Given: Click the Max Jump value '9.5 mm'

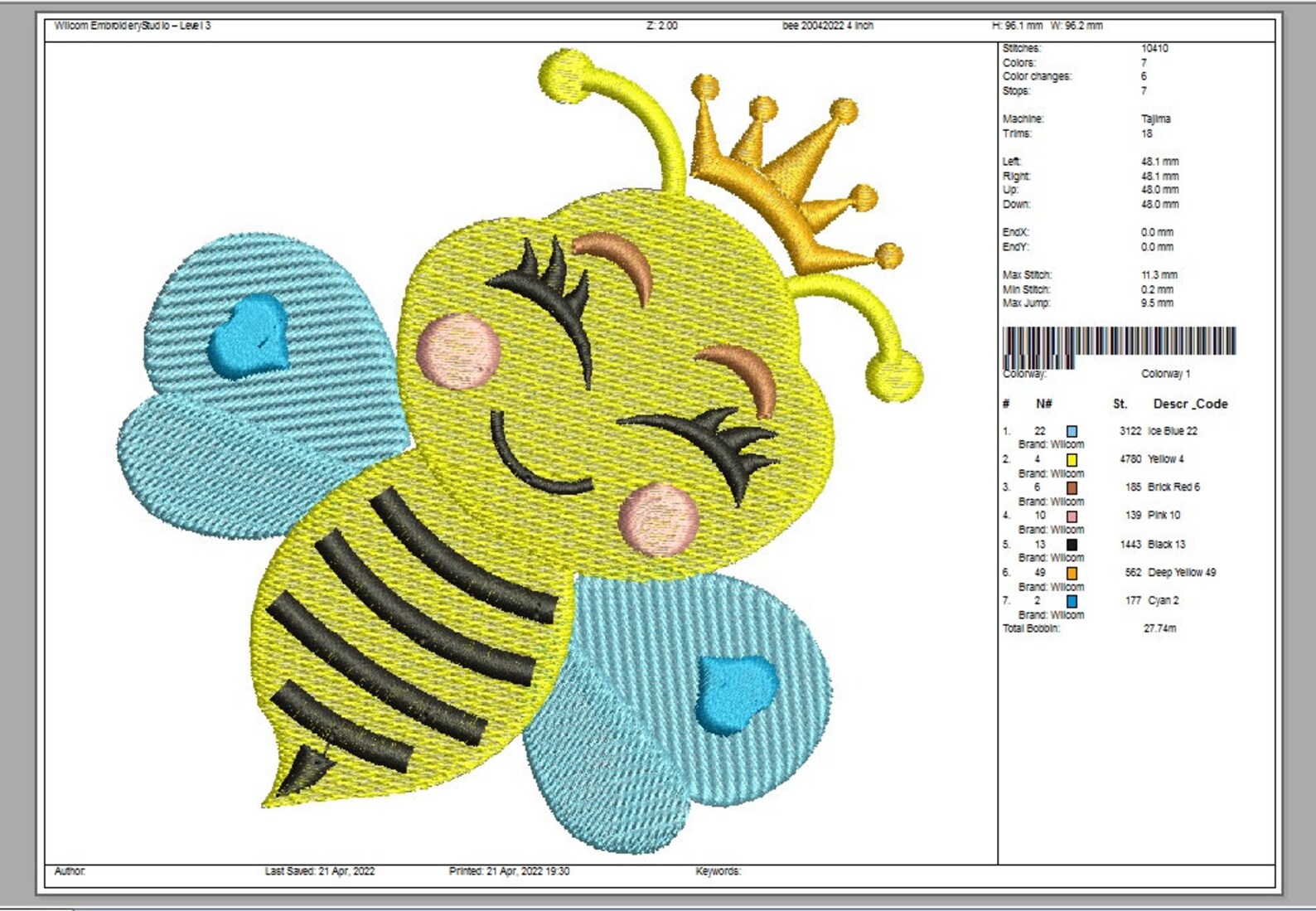Looking at the screenshot, I should tap(1157, 303).
